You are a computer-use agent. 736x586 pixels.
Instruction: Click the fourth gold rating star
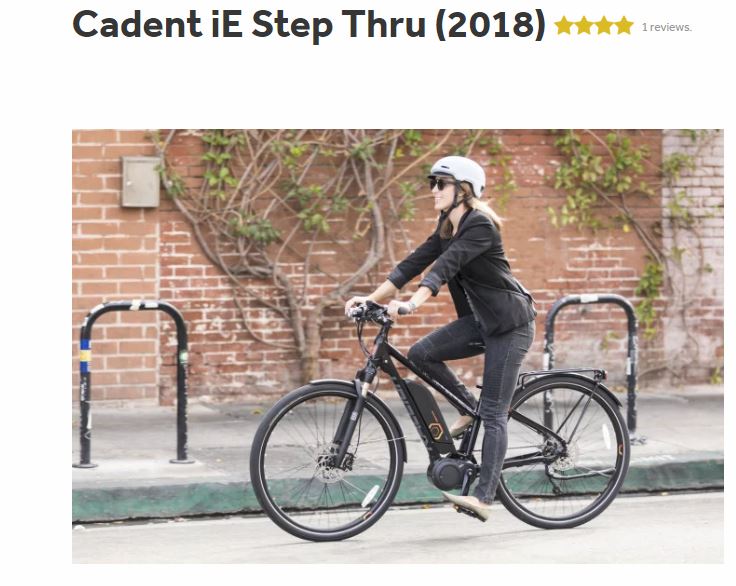click(624, 26)
